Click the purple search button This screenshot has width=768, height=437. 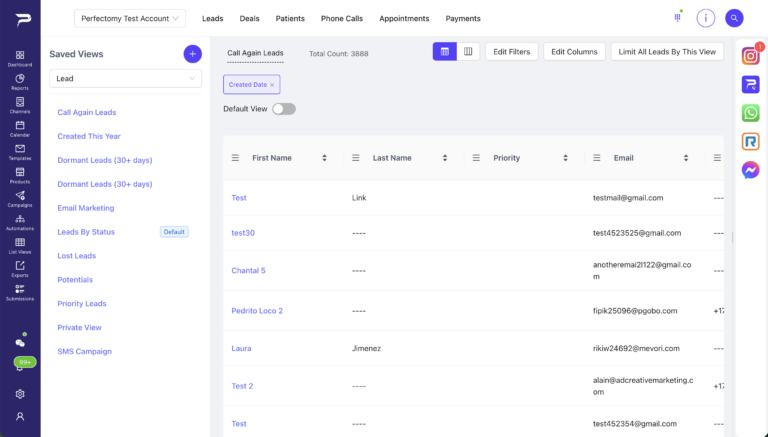(734, 18)
